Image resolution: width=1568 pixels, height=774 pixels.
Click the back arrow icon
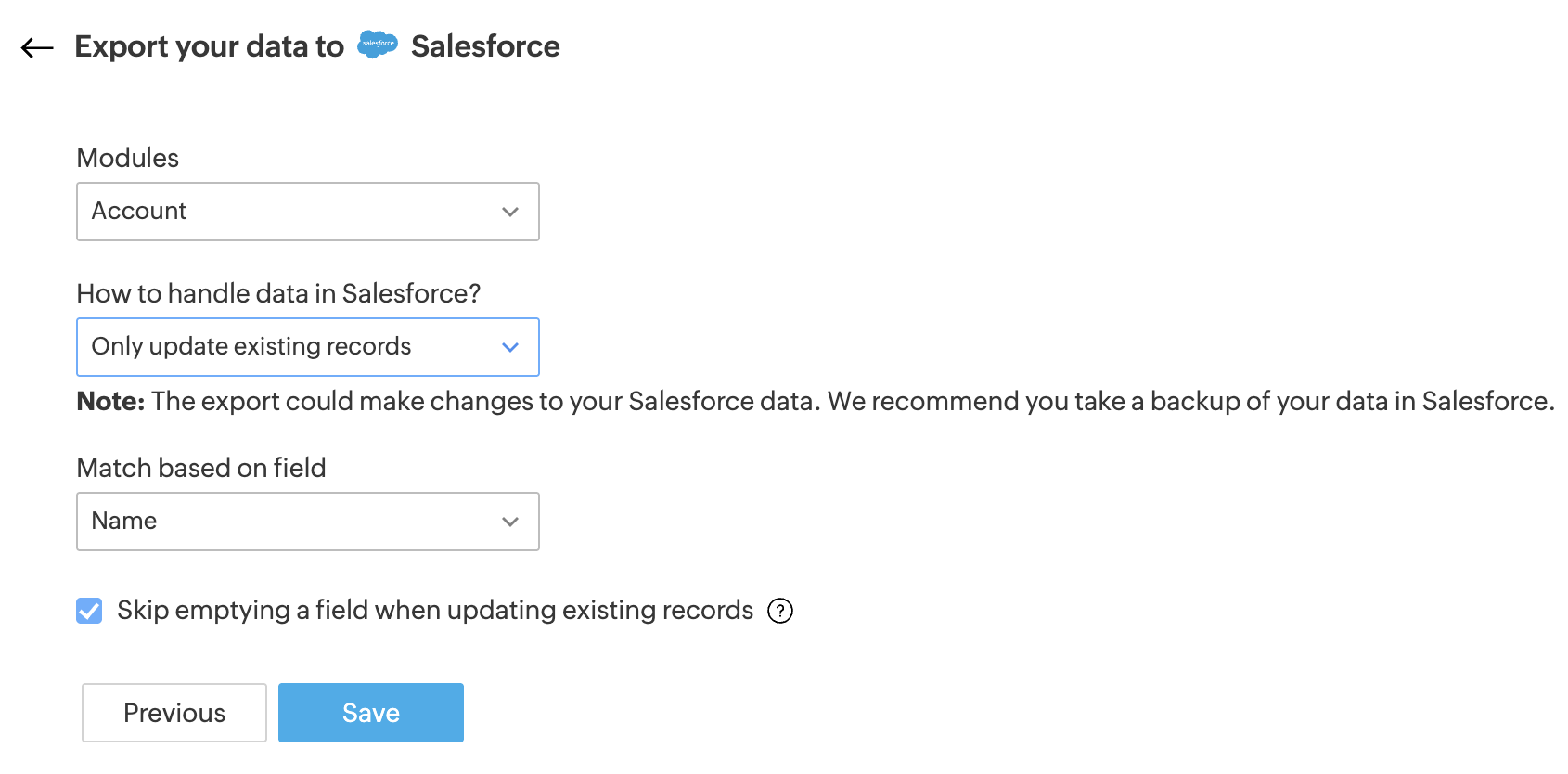[x=37, y=47]
